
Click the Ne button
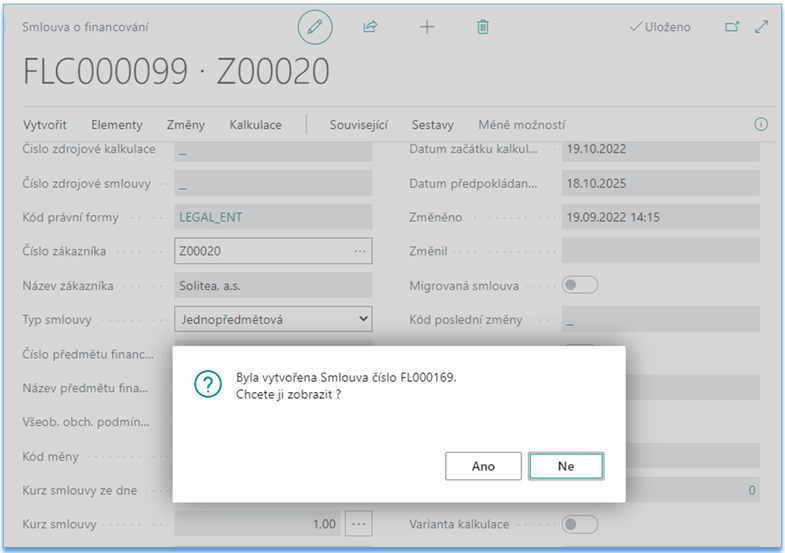point(566,466)
